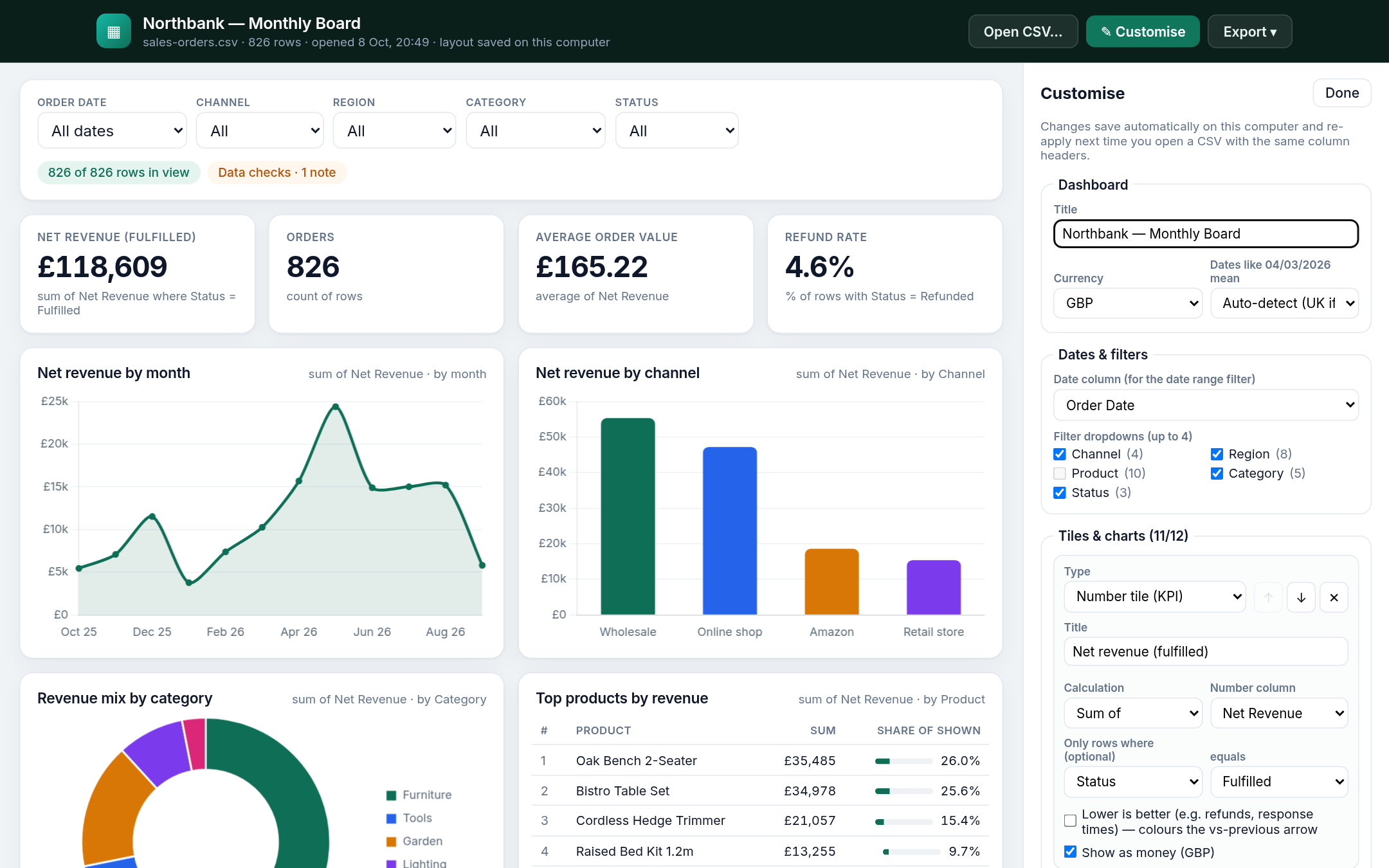The height and width of the screenshot is (868, 1389).
Task: Open the date format Auto-detect dropdown
Action: tap(1284, 303)
